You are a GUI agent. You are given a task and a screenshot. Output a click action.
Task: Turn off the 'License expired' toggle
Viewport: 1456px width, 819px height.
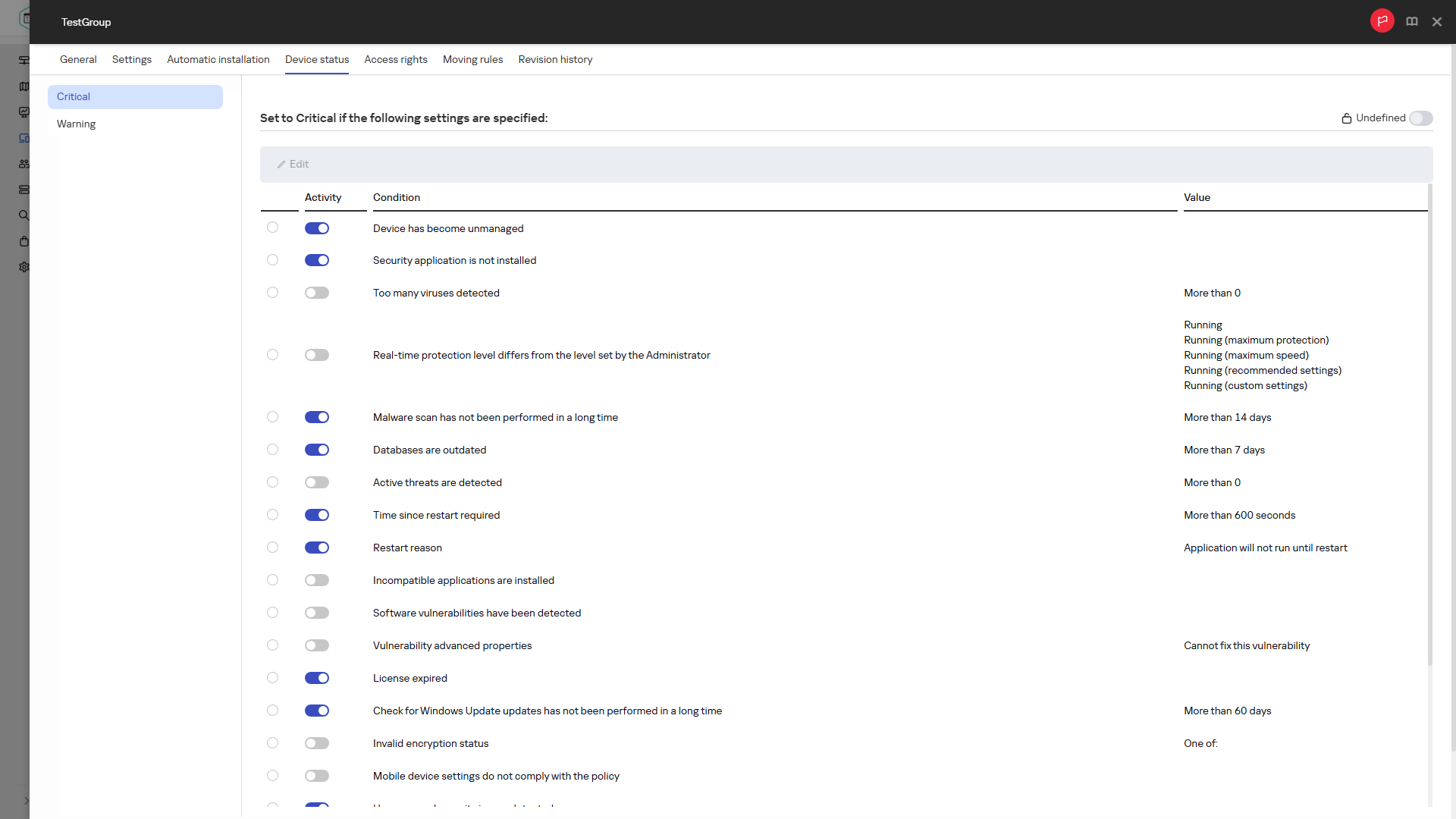pos(317,678)
